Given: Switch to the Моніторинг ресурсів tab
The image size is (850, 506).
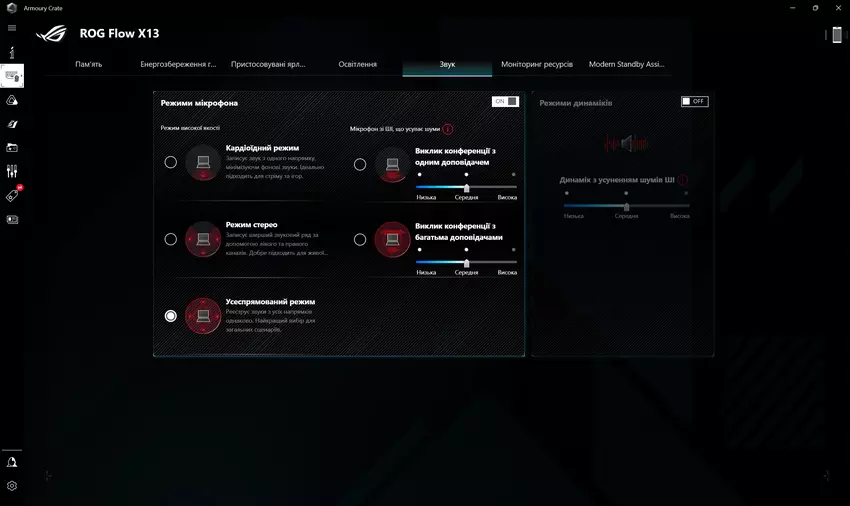Looking at the screenshot, I should [537, 64].
